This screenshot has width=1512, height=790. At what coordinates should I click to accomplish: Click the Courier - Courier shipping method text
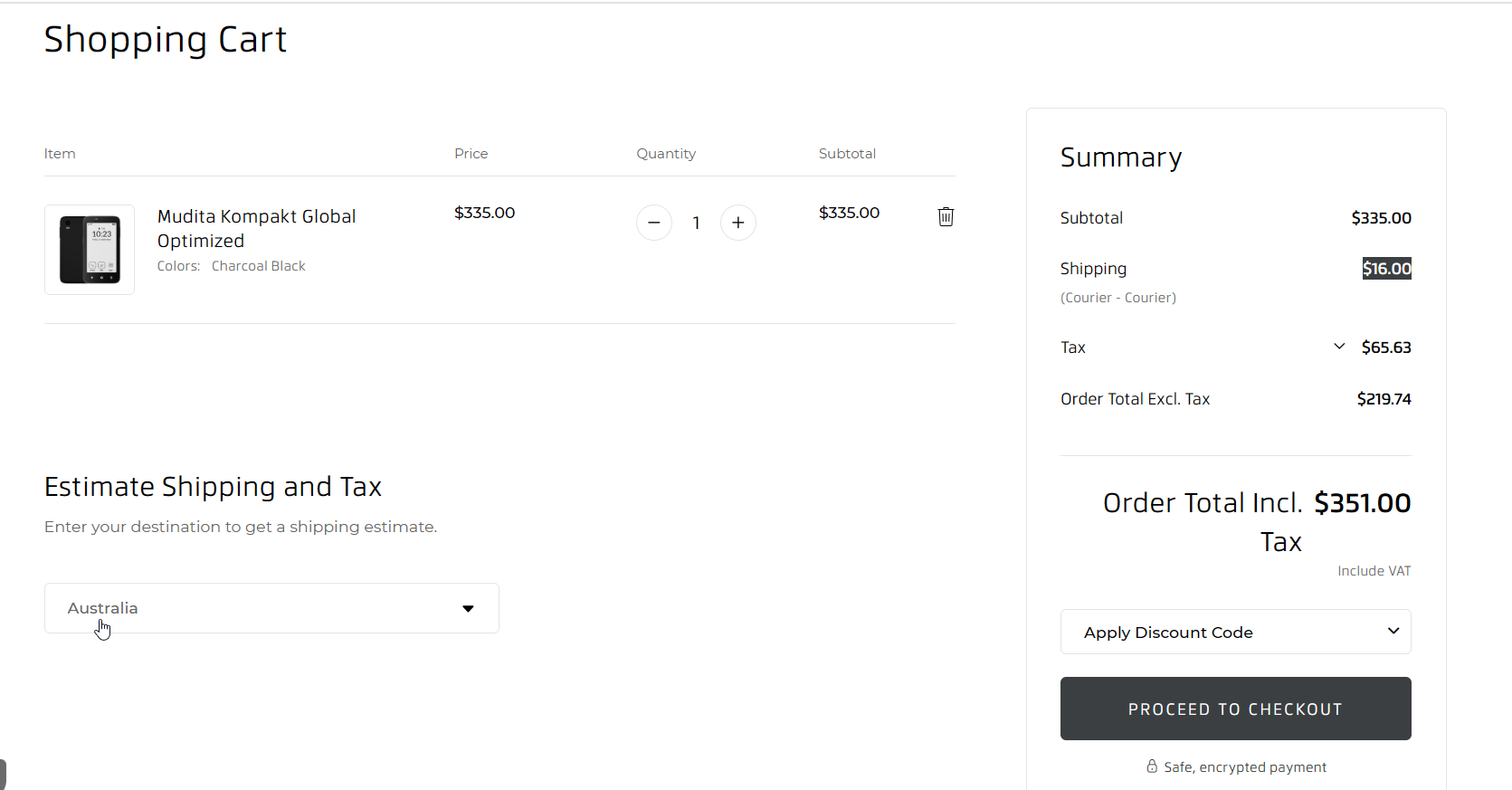point(1117,298)
